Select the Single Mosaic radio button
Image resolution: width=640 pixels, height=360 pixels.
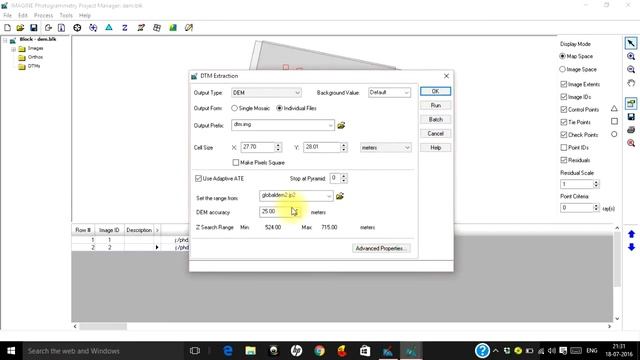tap(234, 108)
